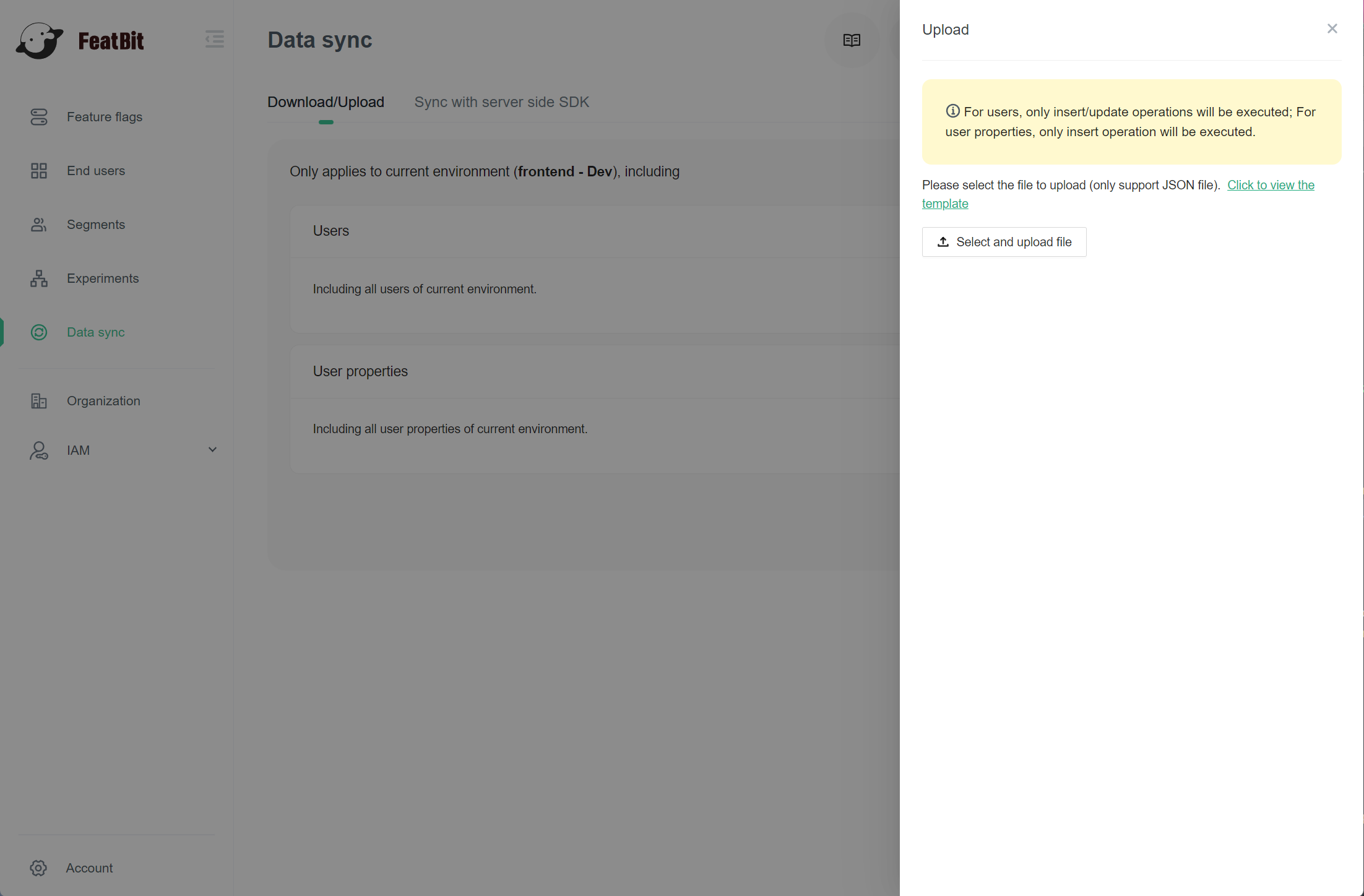Viewport: 1364px width, 896px height.
Task: Click the Segments people icon
Action: (39, 225)
